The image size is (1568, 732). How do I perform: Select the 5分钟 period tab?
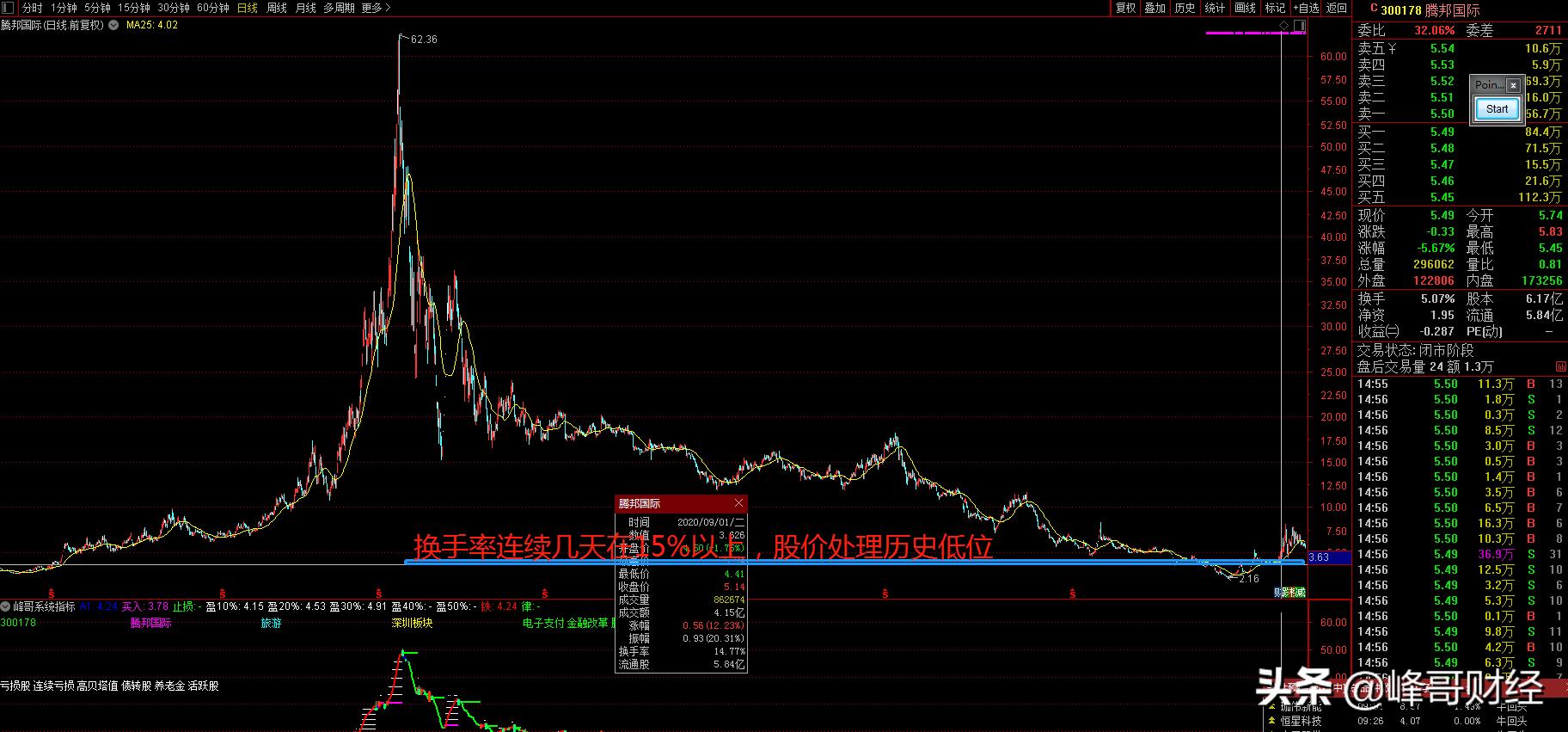pyautogui.click(x=97, y=8)
